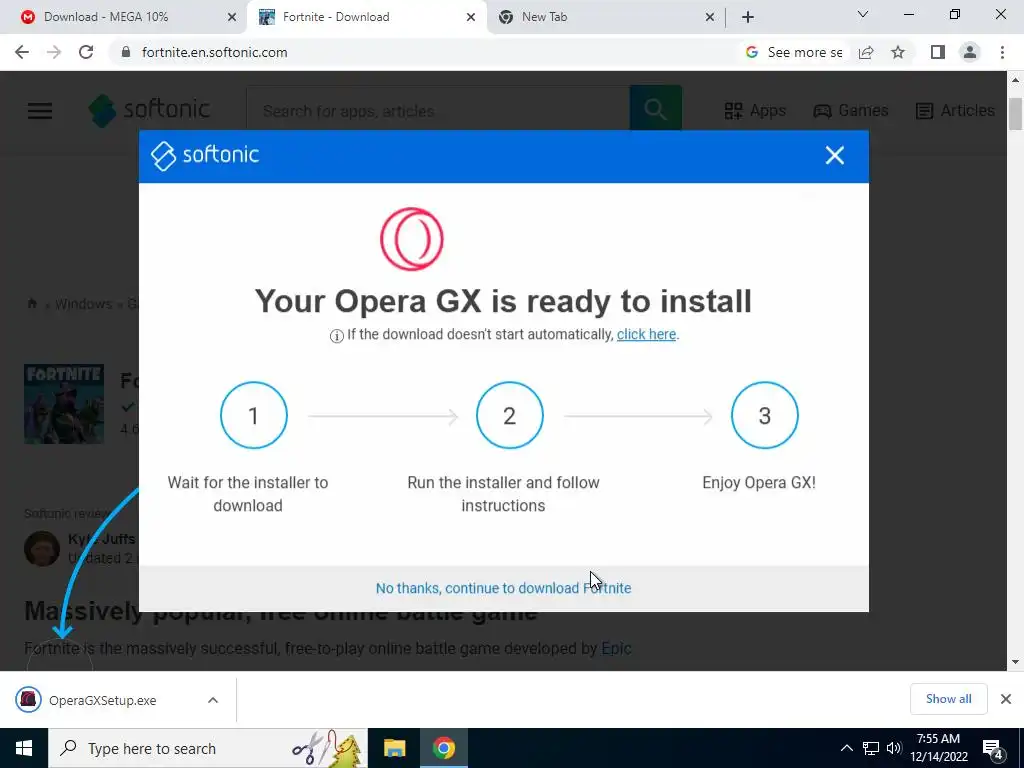Go forward to the next page
This screenshot has width=1024, height=768.
[x=54, y=52]
